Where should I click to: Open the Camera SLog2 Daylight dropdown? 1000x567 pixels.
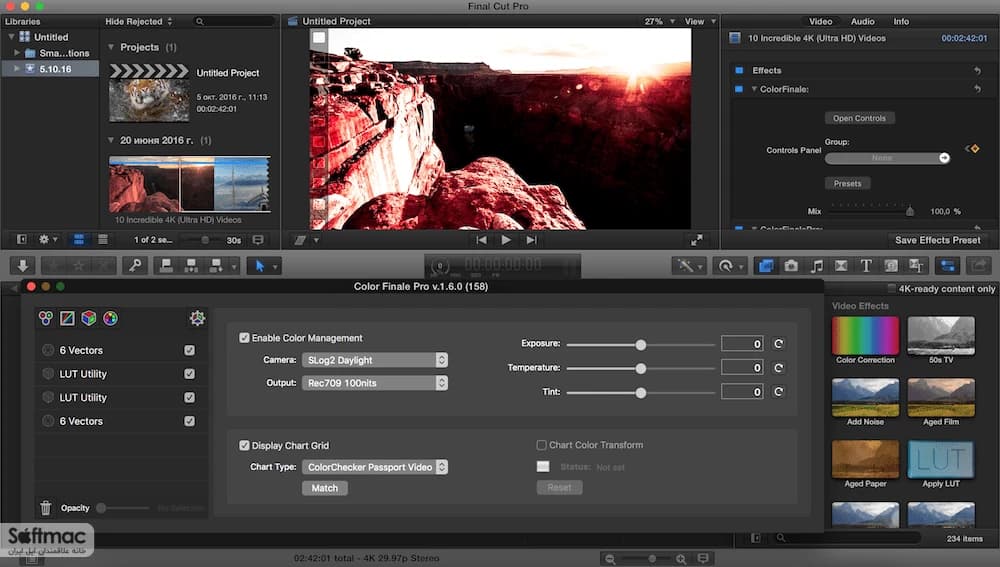point(374,360)
